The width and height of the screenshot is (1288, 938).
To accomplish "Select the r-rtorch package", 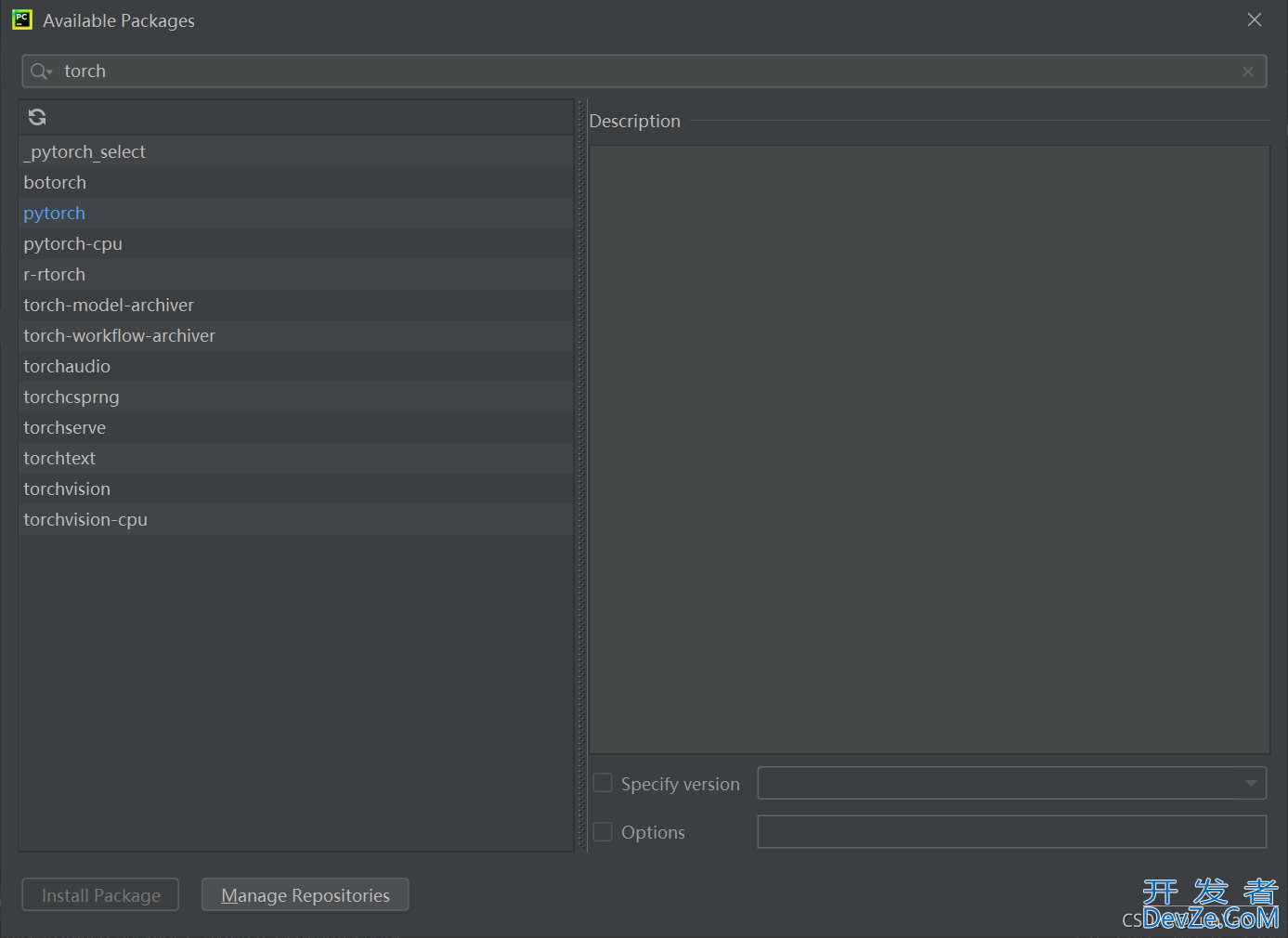I will click(295, 274).
